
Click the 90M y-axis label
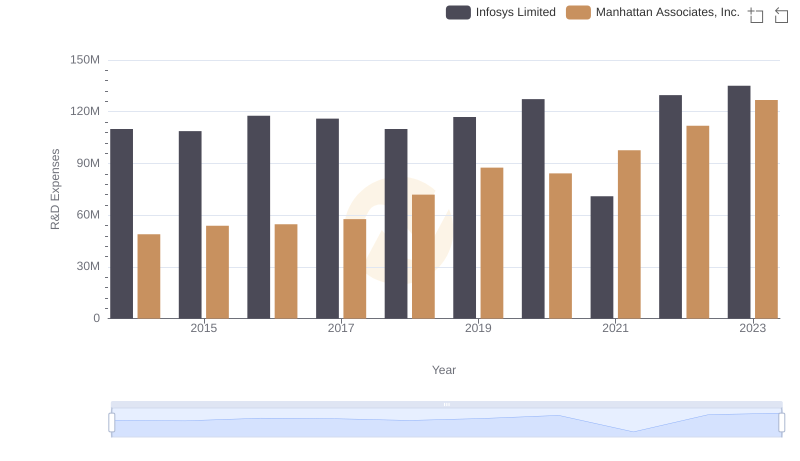click(x=88, y=164)
